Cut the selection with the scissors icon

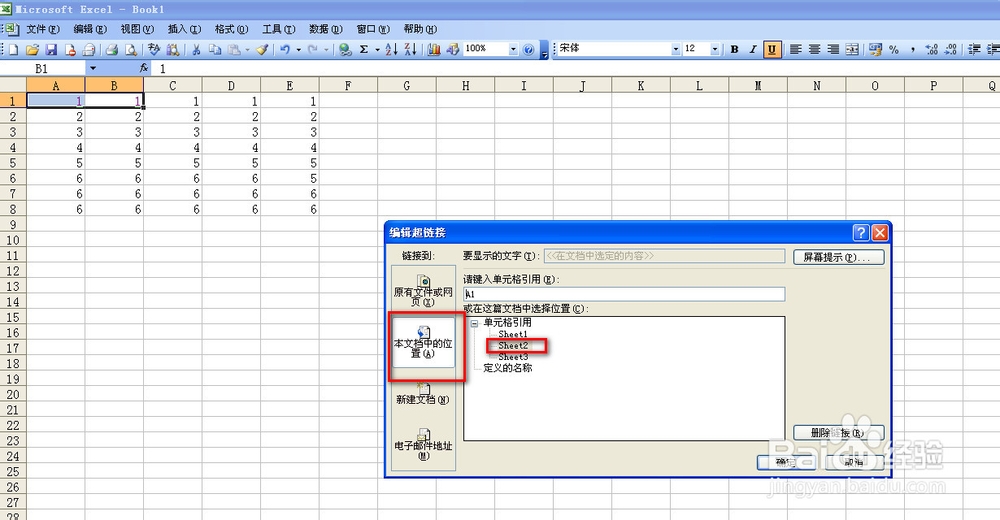tap(196, 49)
